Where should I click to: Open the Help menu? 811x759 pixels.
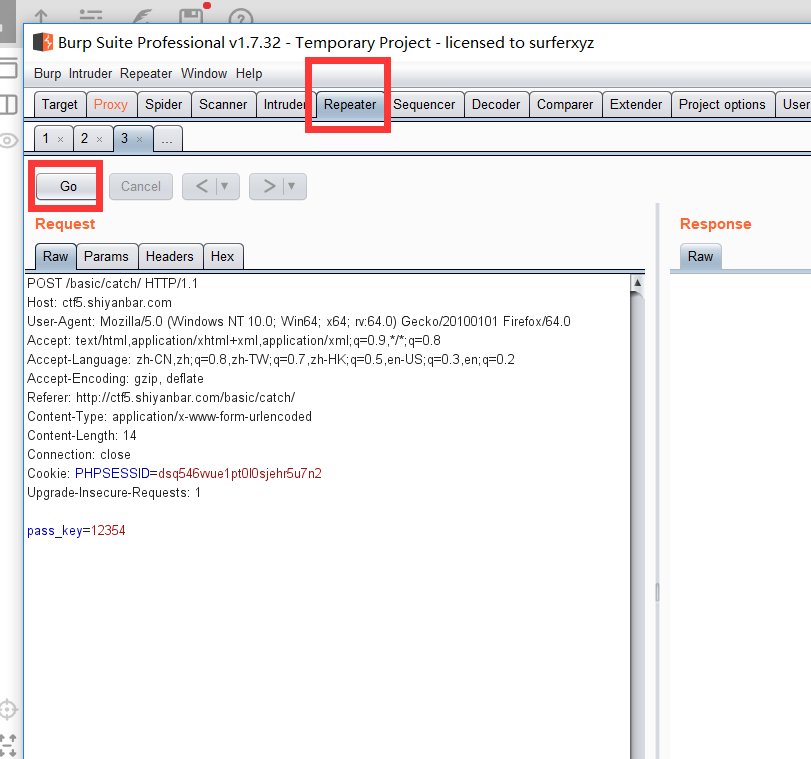(249, 73)
